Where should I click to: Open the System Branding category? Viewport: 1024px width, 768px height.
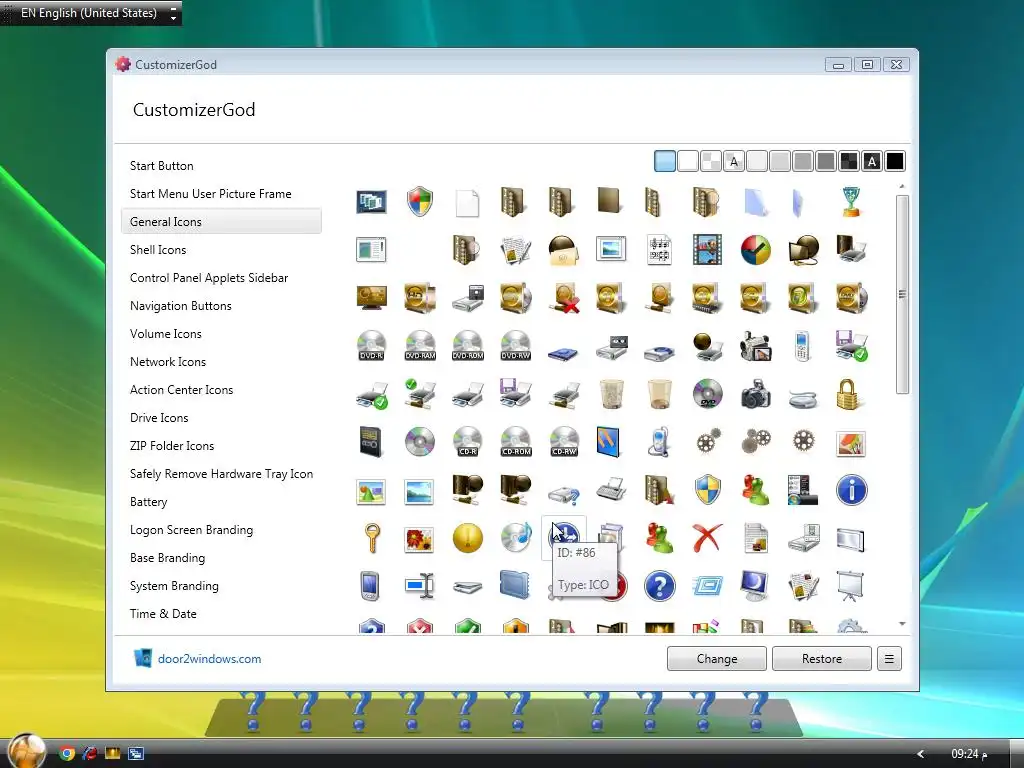[221, 586]
